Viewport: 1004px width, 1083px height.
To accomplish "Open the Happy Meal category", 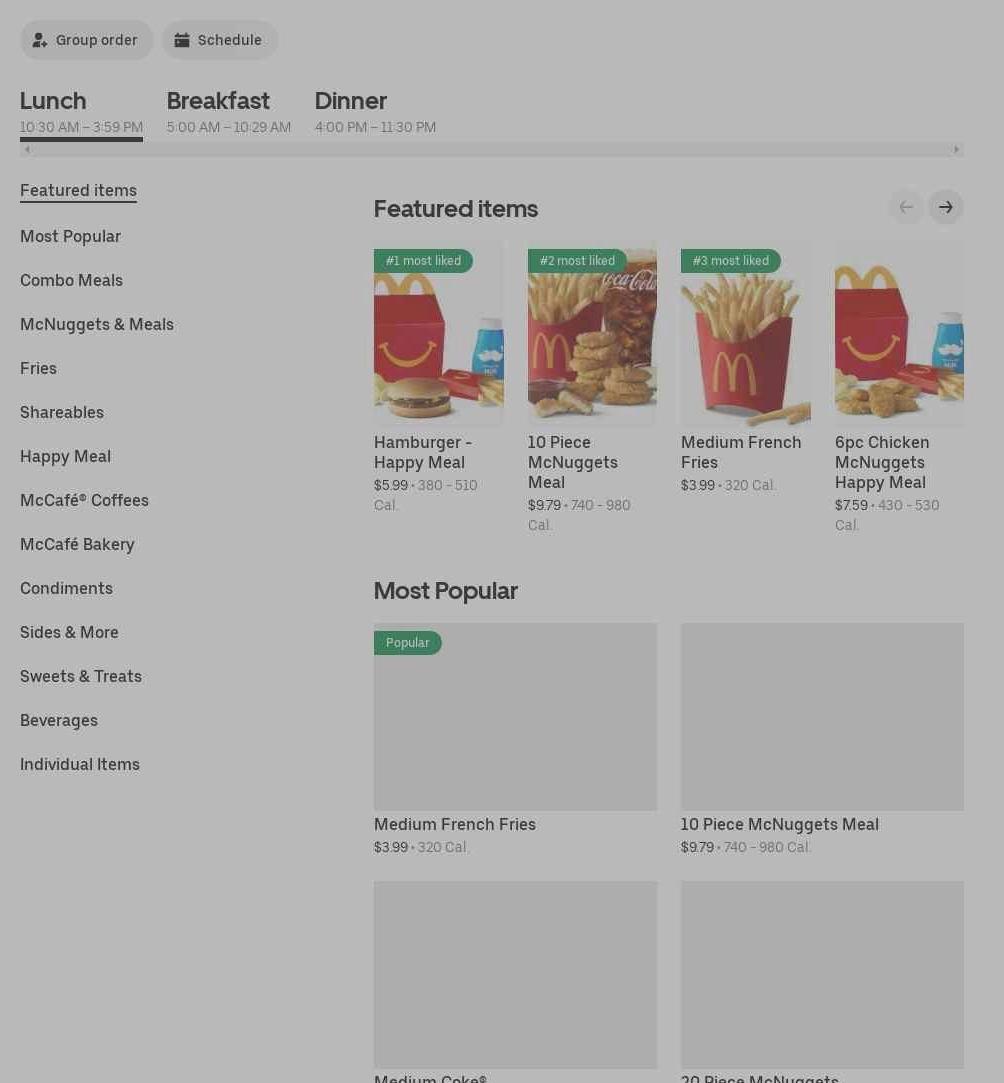I will pos(66,457).
